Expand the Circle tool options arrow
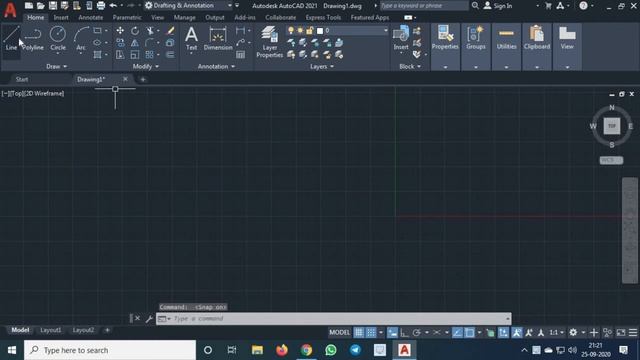This screenshot has width=640, height=360. pos(58,54)
